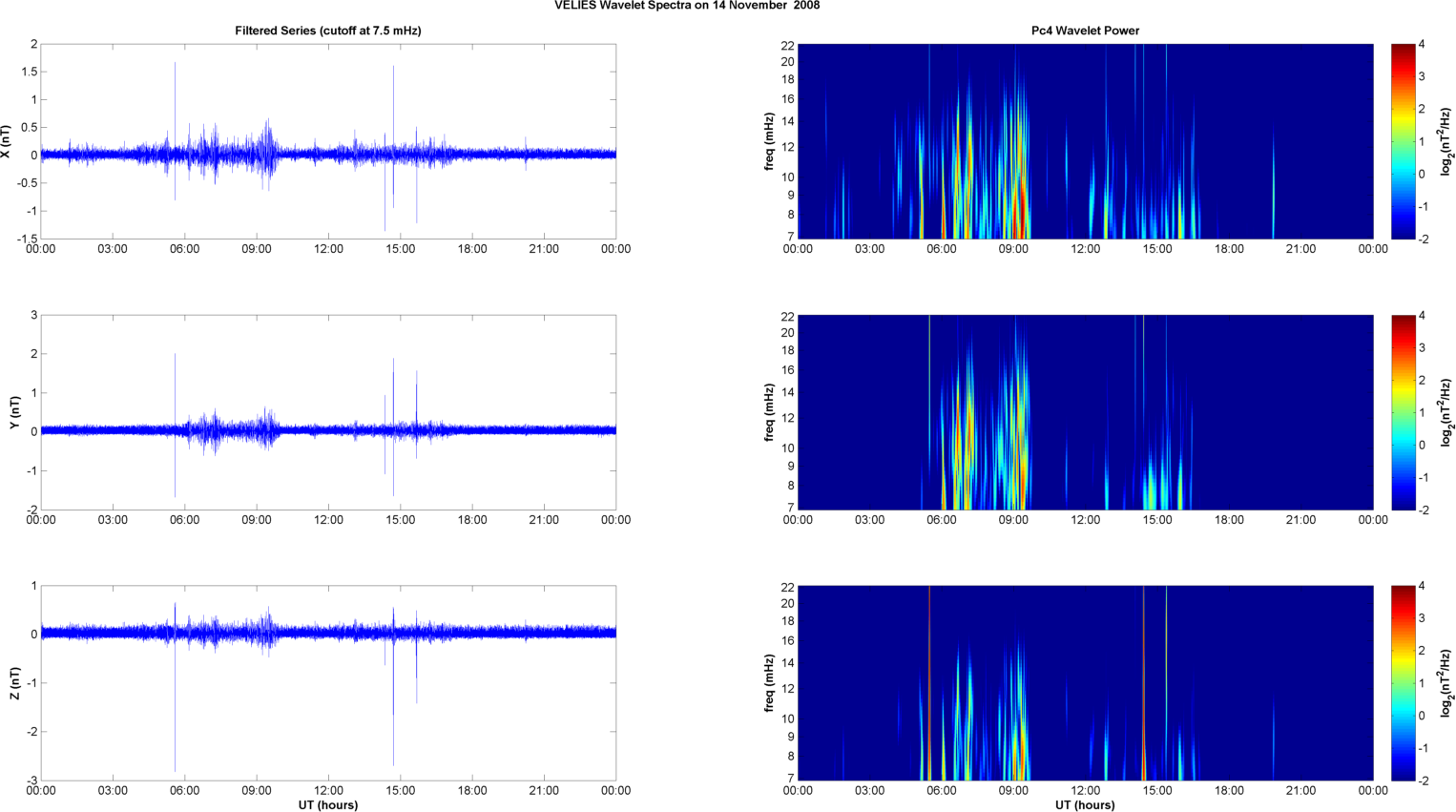1456x812 pixels.
Task: Click the colorbar beside the middle spectrogram
Action: (1404, 412)
